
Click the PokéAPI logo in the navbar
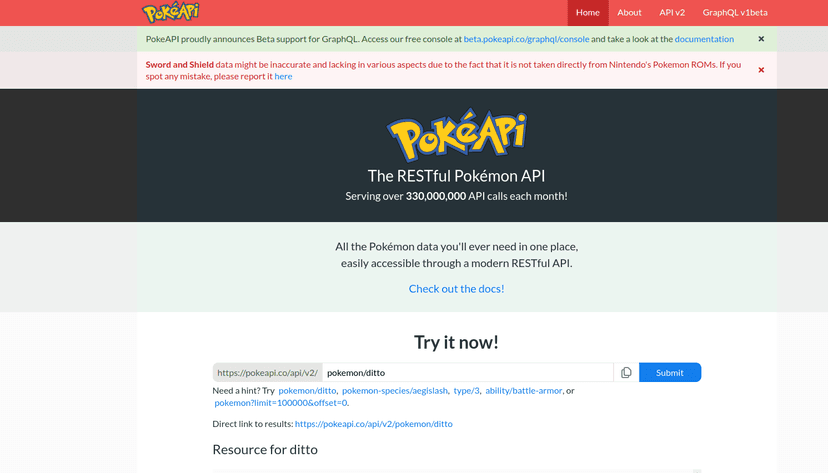coord(171,13)
